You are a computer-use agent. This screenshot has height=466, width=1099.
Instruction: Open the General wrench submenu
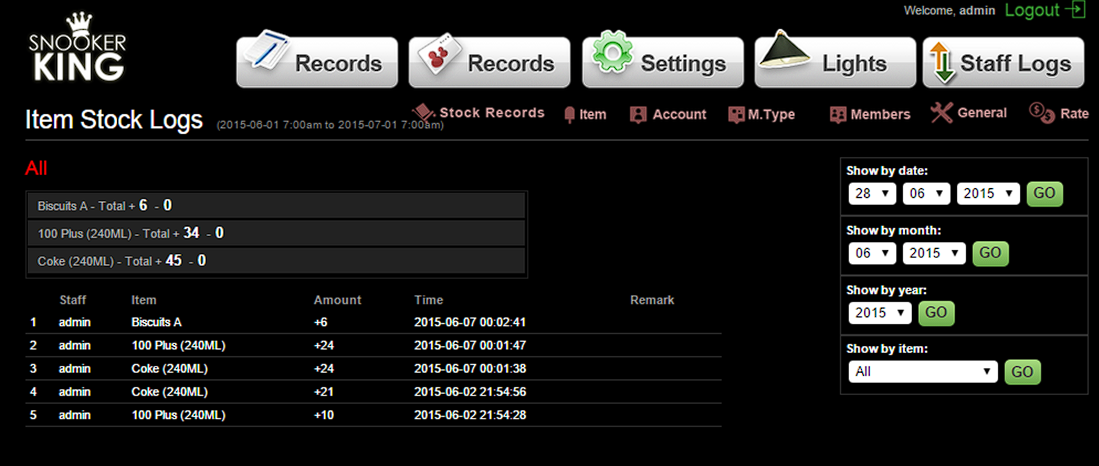[x=968, y=113]
